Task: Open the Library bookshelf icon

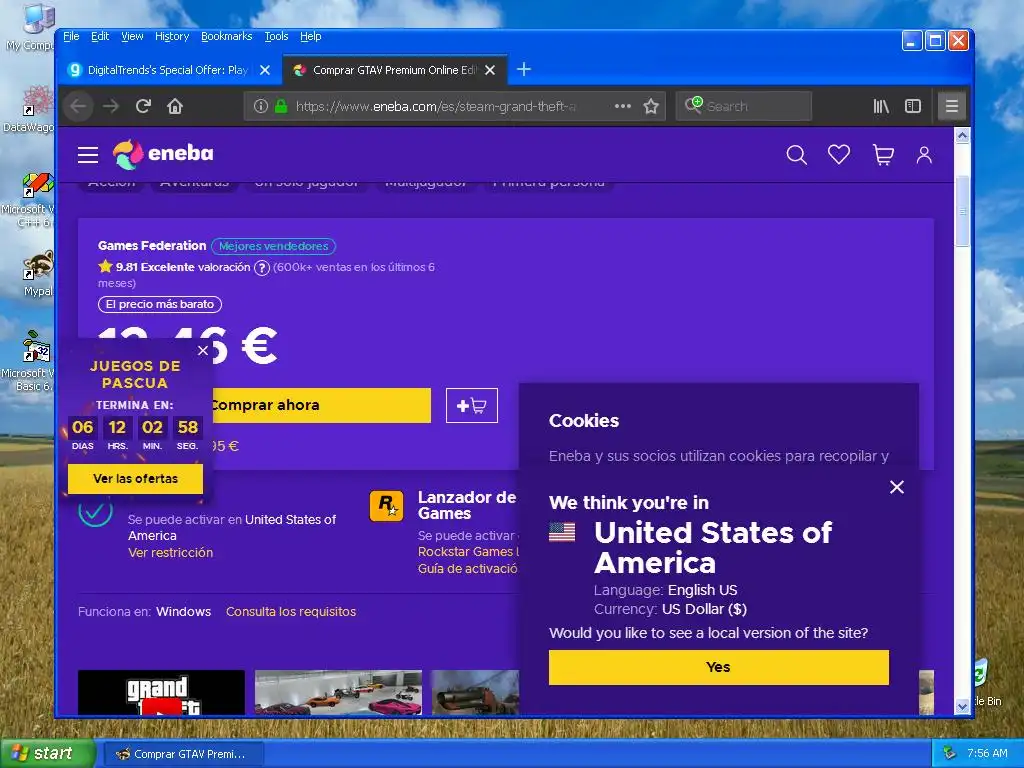Action: tap(881, 106)
